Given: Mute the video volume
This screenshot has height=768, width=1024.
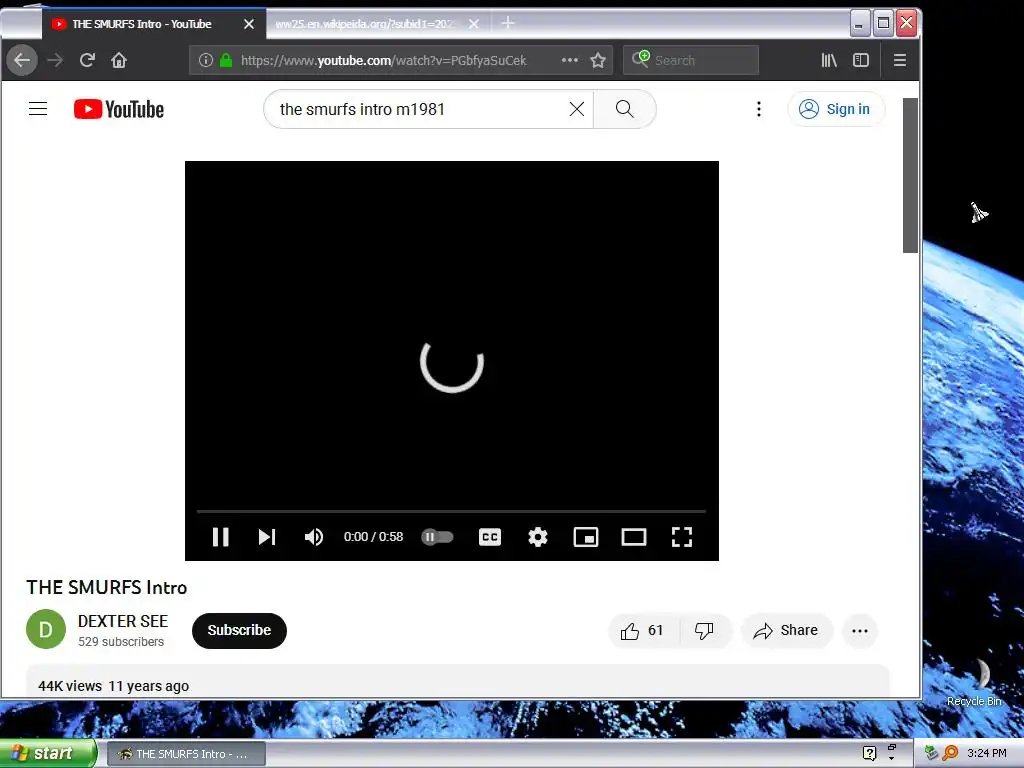Looking at the screenshot, I should pos(313,537).
